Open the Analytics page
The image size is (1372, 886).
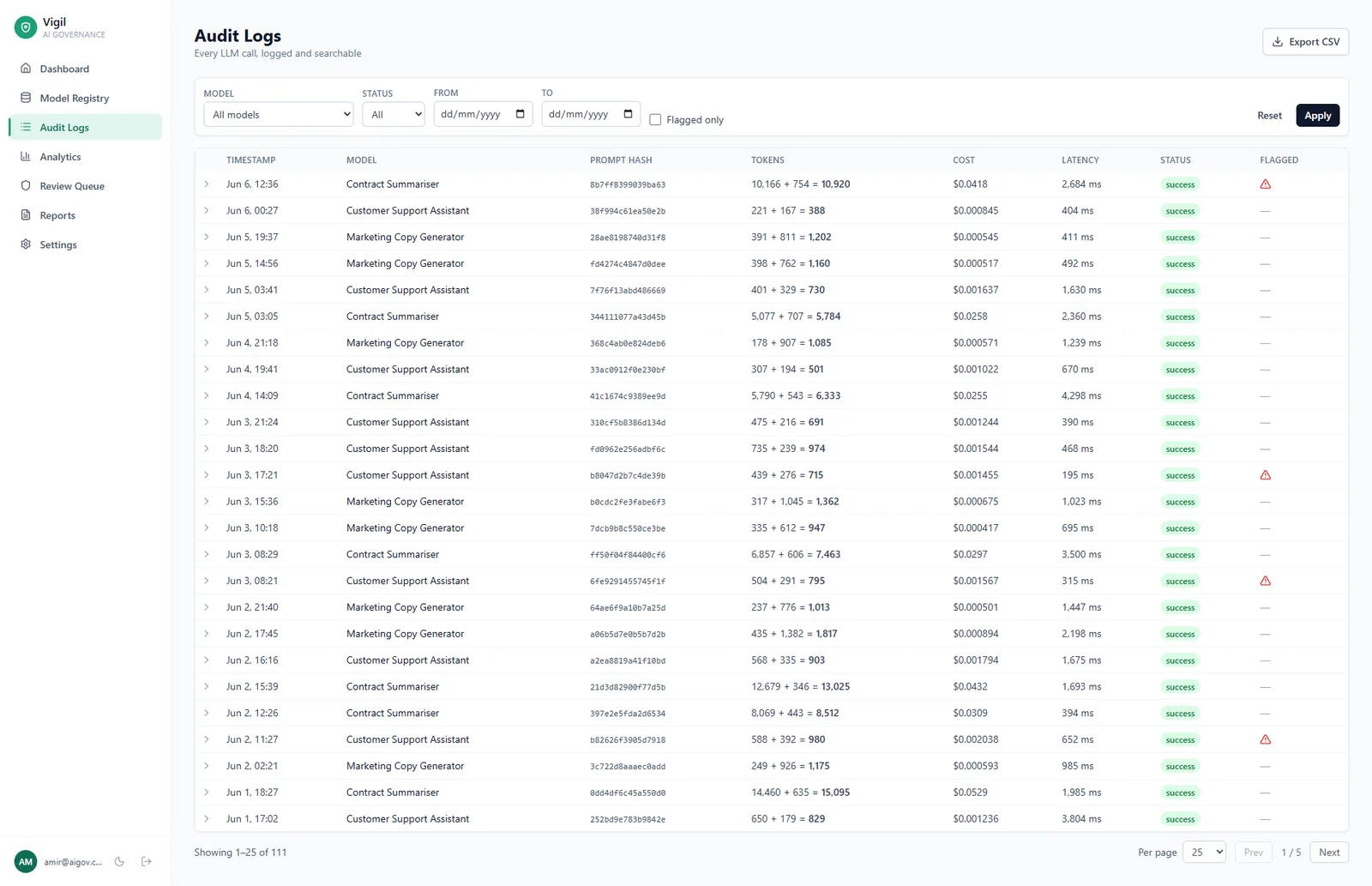[85, 156]
